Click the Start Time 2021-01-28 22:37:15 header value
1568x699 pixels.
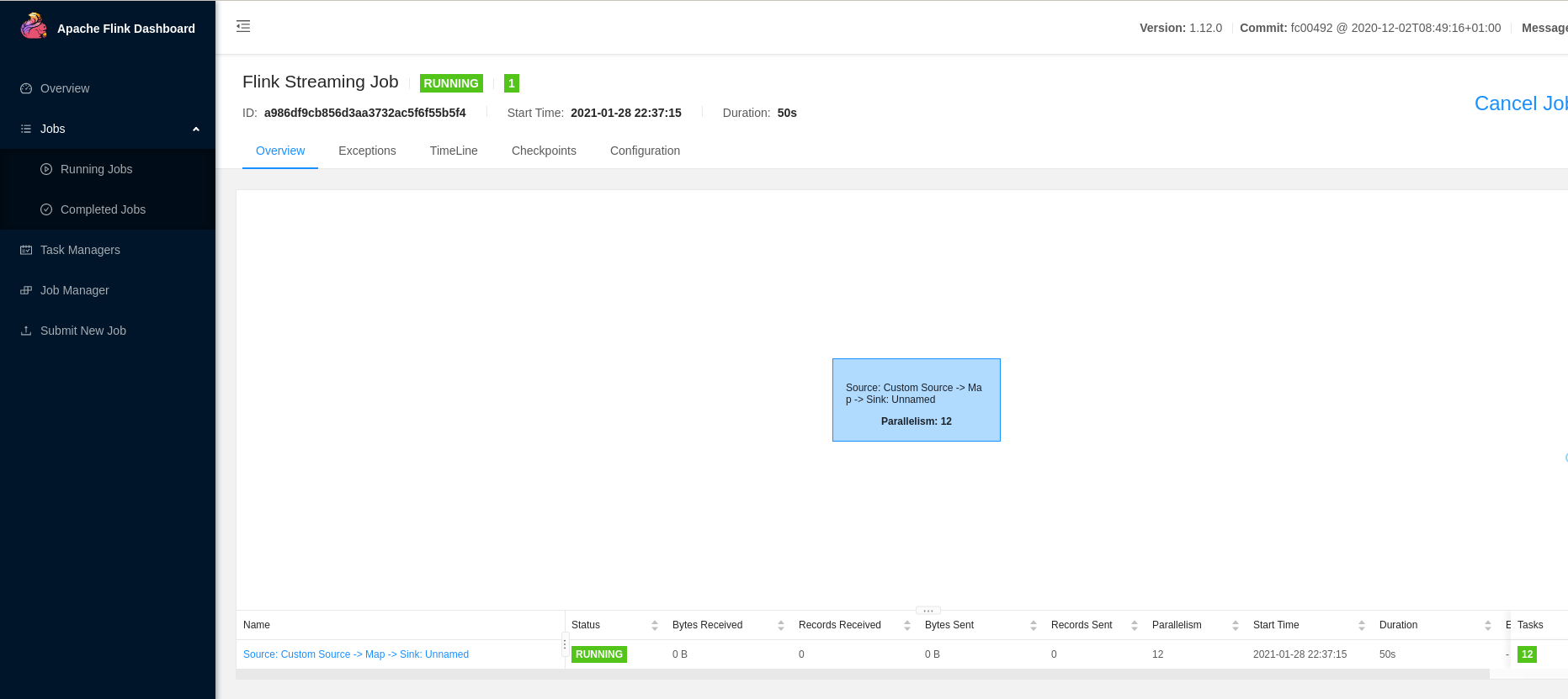click(x=626, y=113)
